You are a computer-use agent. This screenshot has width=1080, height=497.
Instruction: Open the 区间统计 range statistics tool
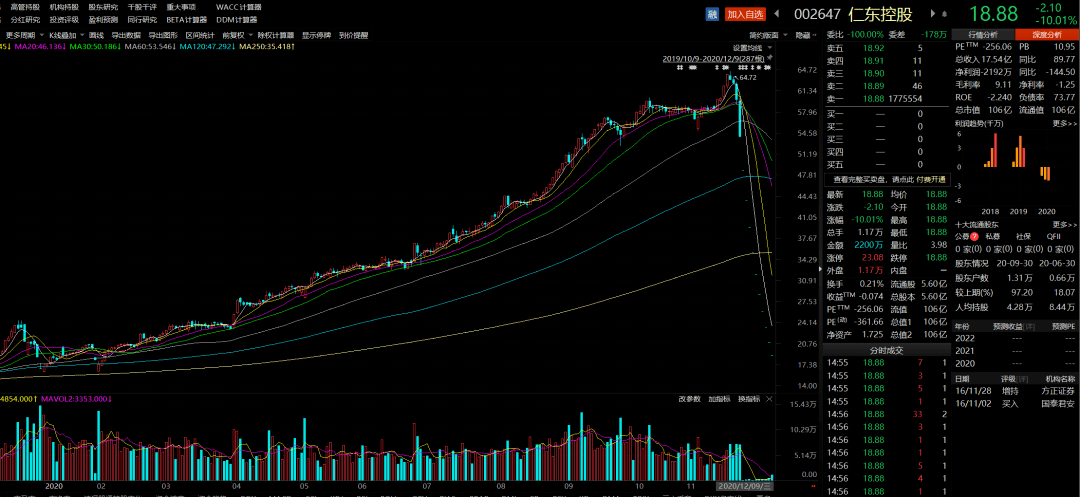pos(198,34)
